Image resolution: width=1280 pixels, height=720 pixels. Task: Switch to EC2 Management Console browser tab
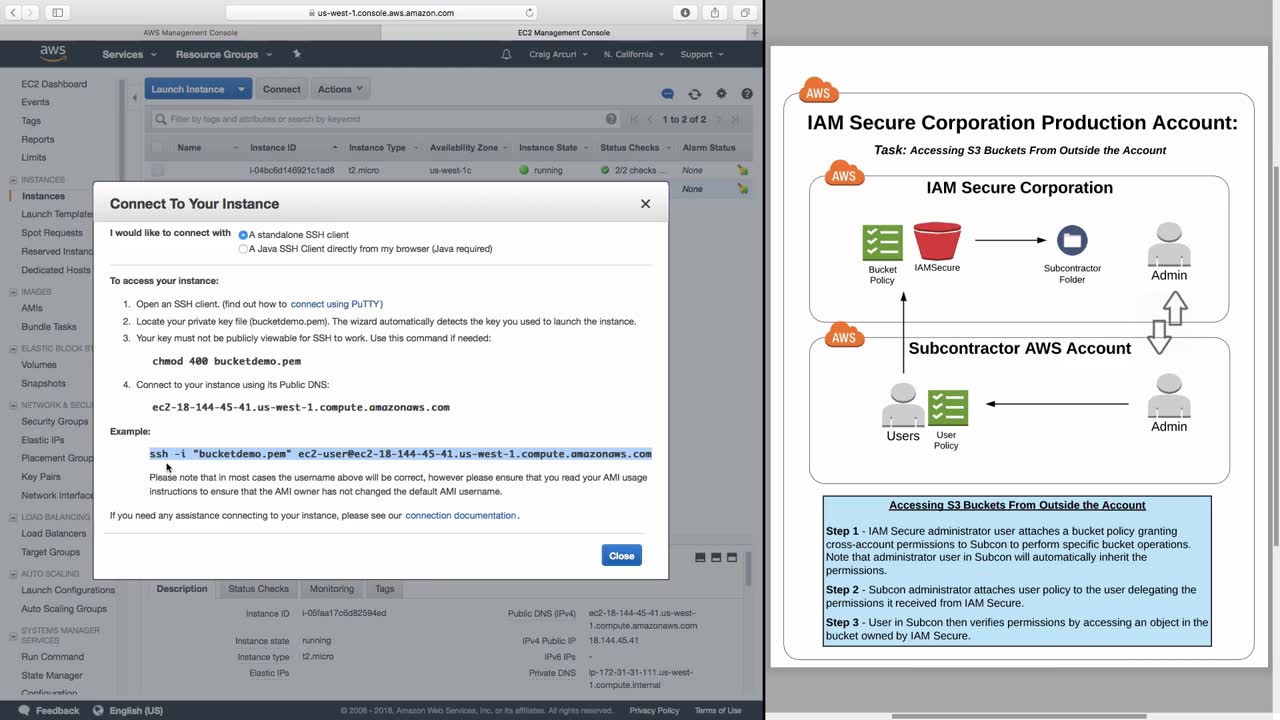click(x=564, y=33)
